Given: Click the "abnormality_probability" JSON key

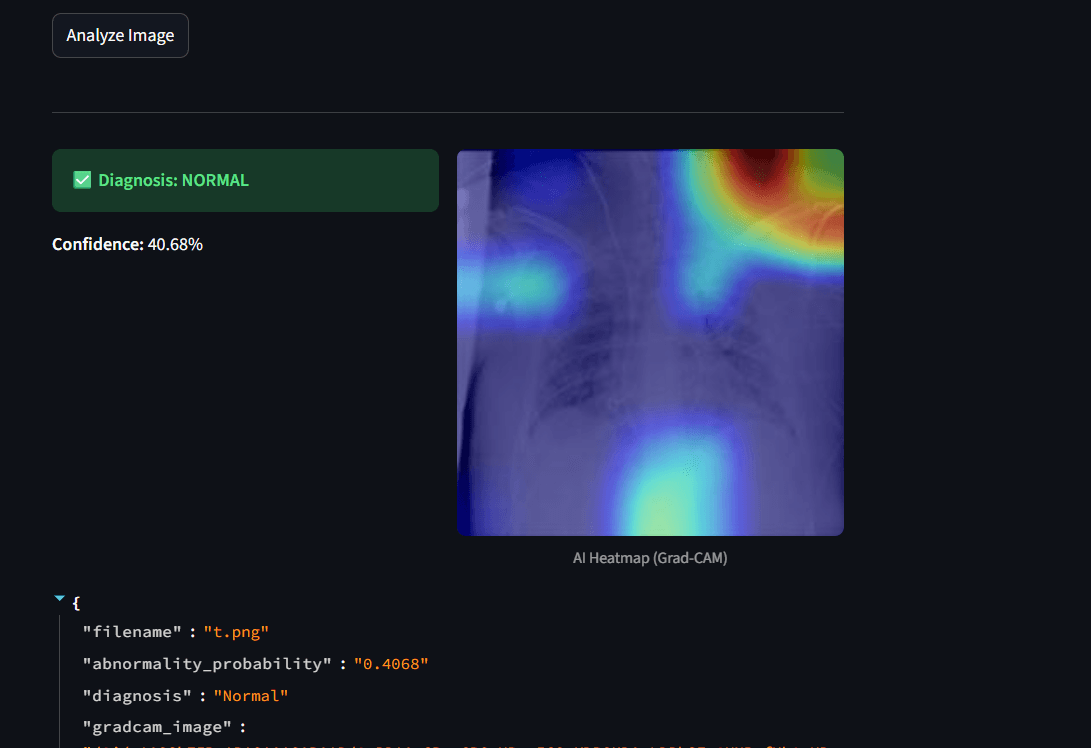Looking at the screenshot, I should tap(207, 664).
